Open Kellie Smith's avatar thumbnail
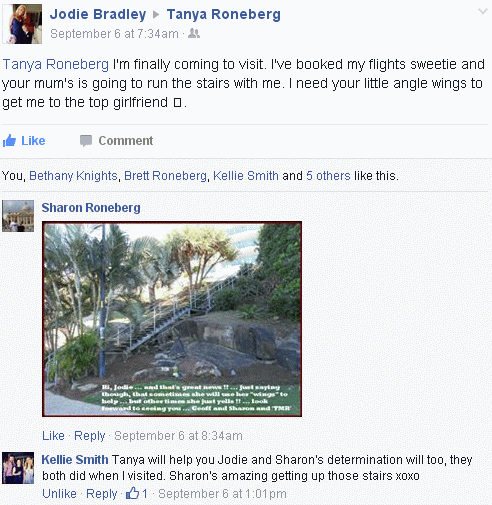492x505 pixels. 18,468
